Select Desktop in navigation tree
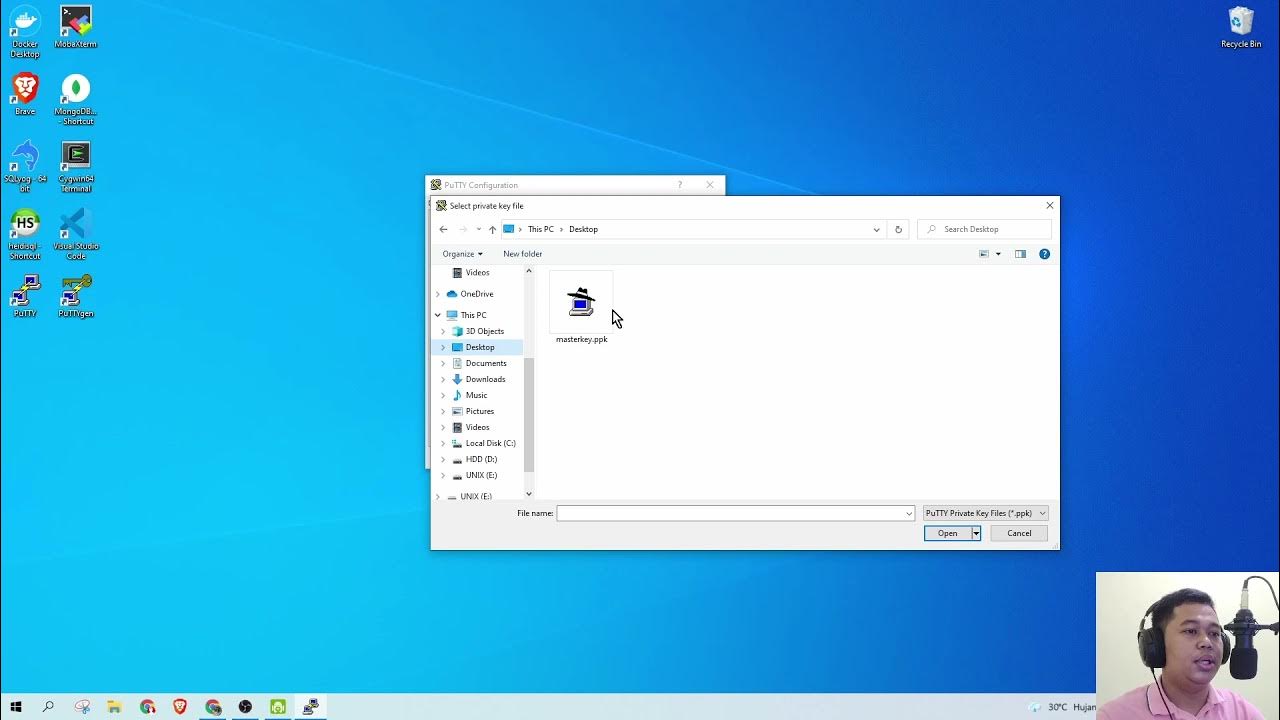Image resolution: width=1280 pixels, height=720 pixels. click(x=479, y=347)
